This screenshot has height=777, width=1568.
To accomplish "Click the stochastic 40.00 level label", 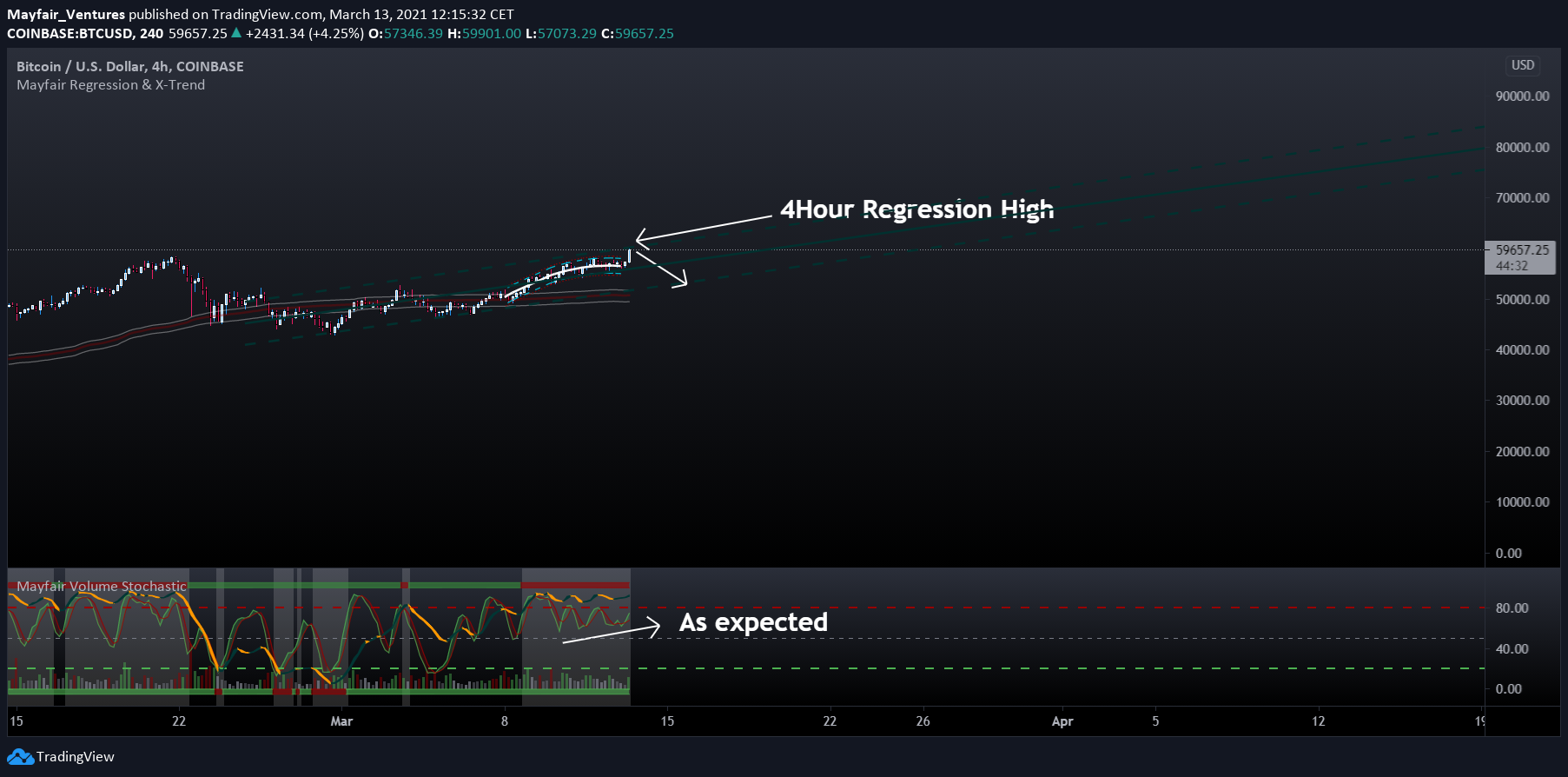I will point(1512,649).
